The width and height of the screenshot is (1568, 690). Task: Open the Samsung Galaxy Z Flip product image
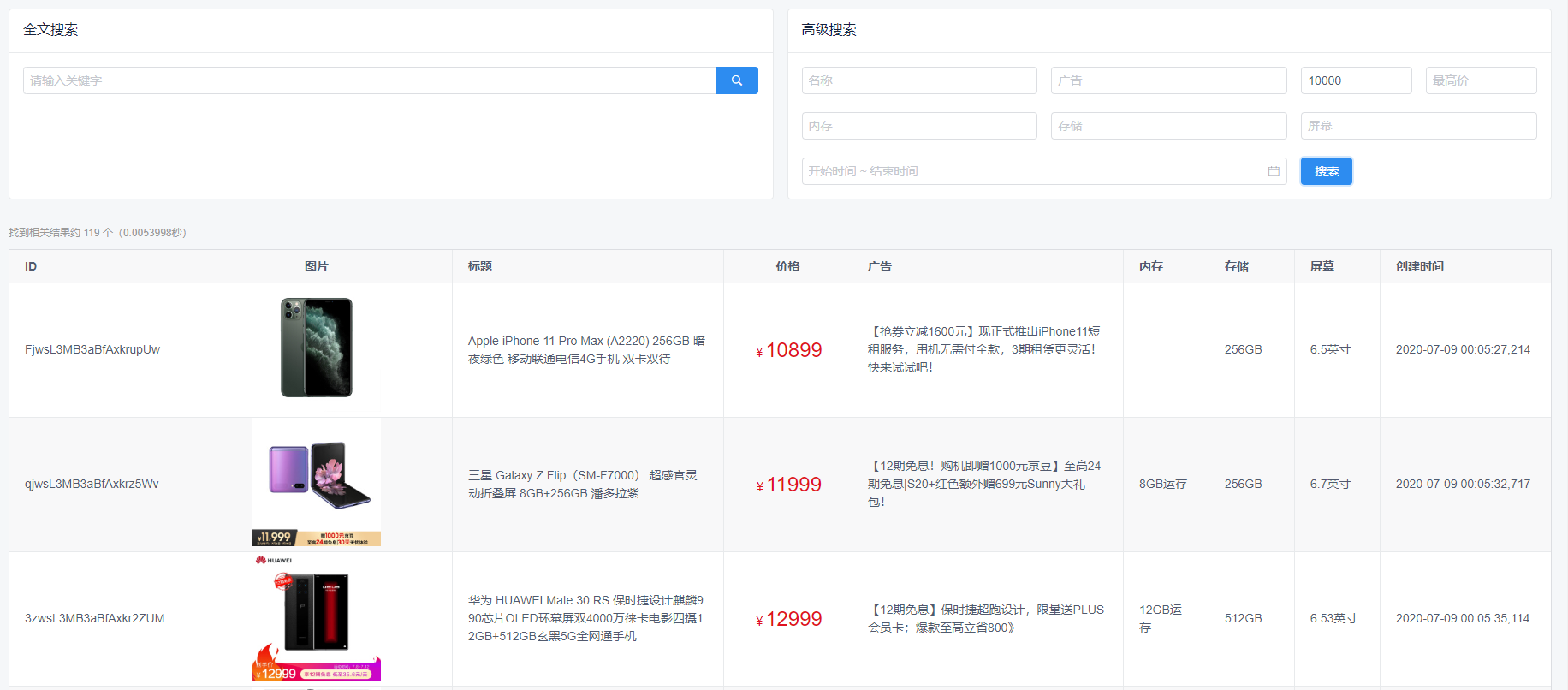(317, 482)
